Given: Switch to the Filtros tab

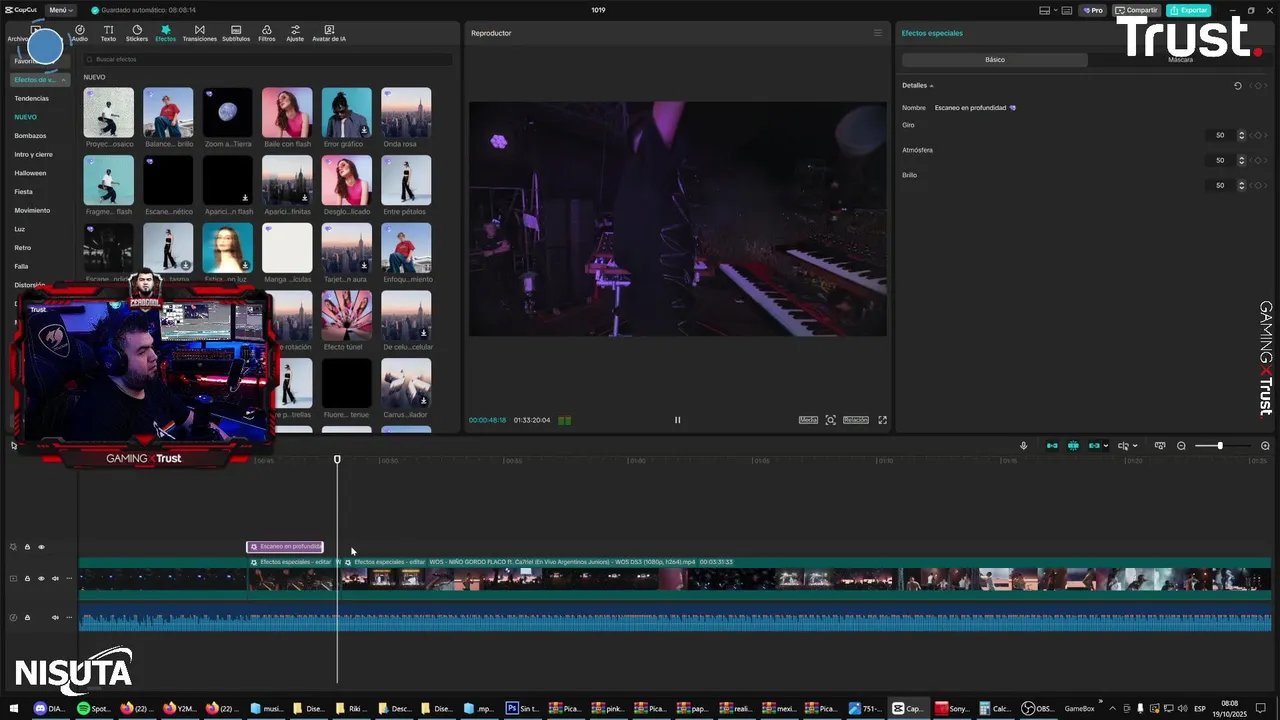Looking at the screenshot, I should pos(266,34).
